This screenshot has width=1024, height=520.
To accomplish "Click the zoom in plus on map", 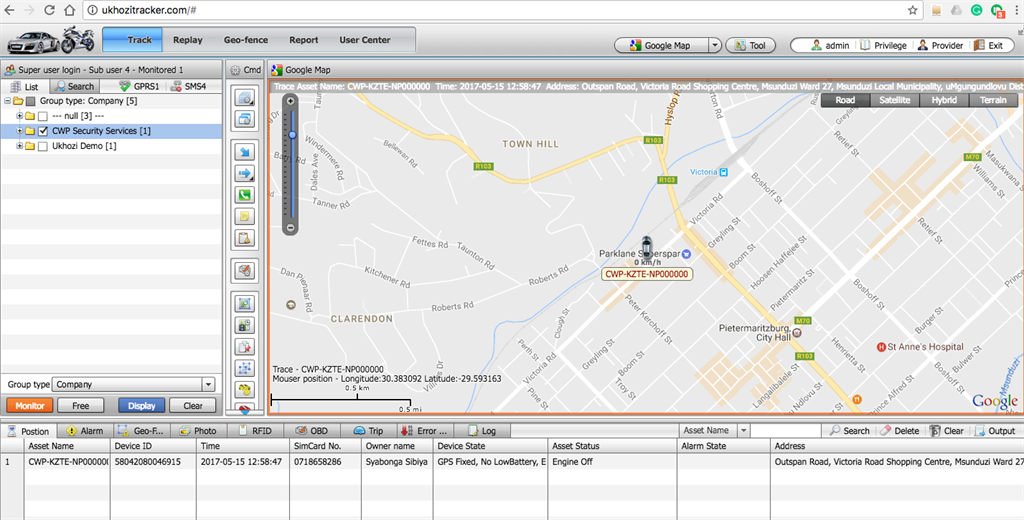I will 291,101.
